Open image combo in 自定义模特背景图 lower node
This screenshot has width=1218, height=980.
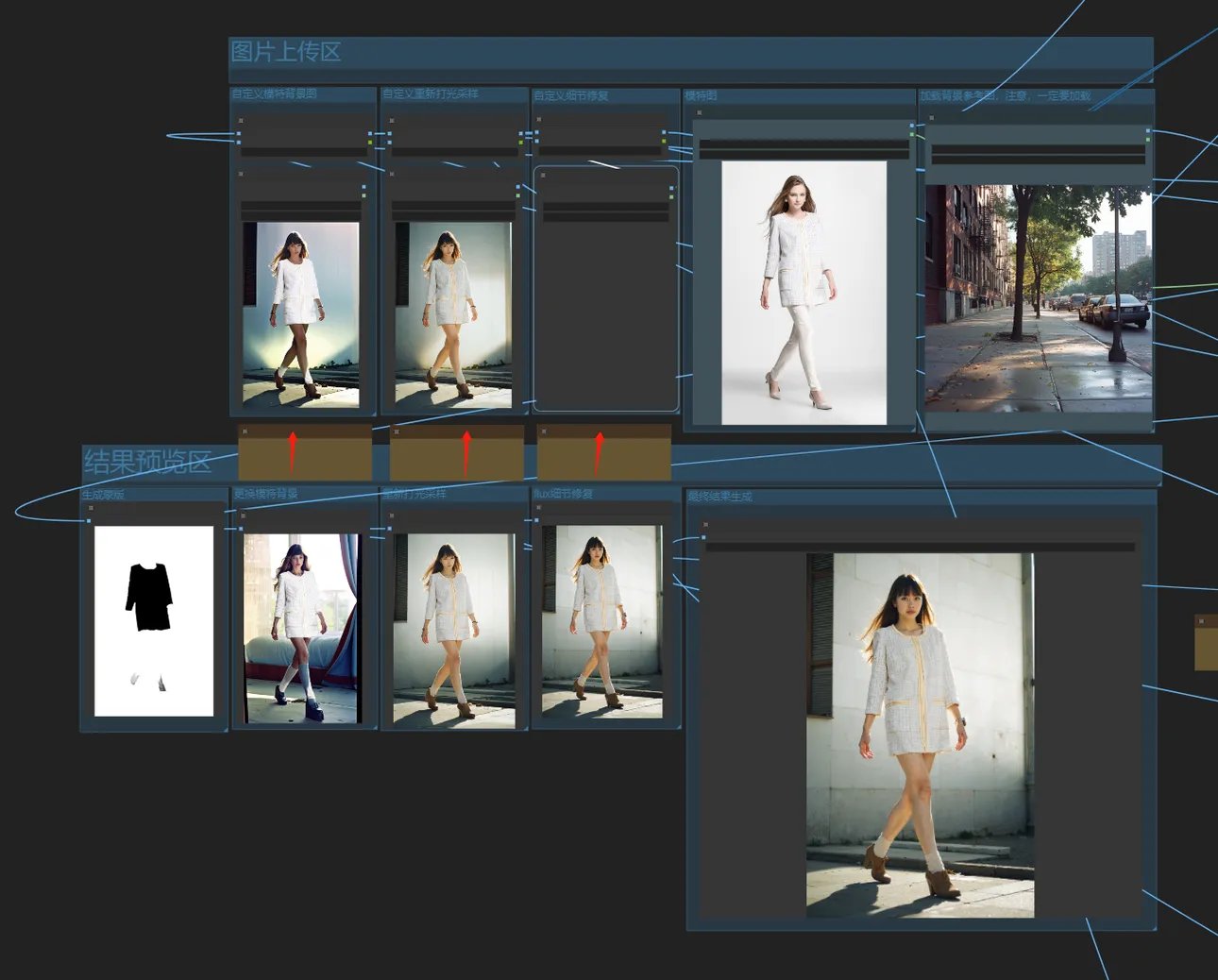pyautogui.click(x=301, y=206)
